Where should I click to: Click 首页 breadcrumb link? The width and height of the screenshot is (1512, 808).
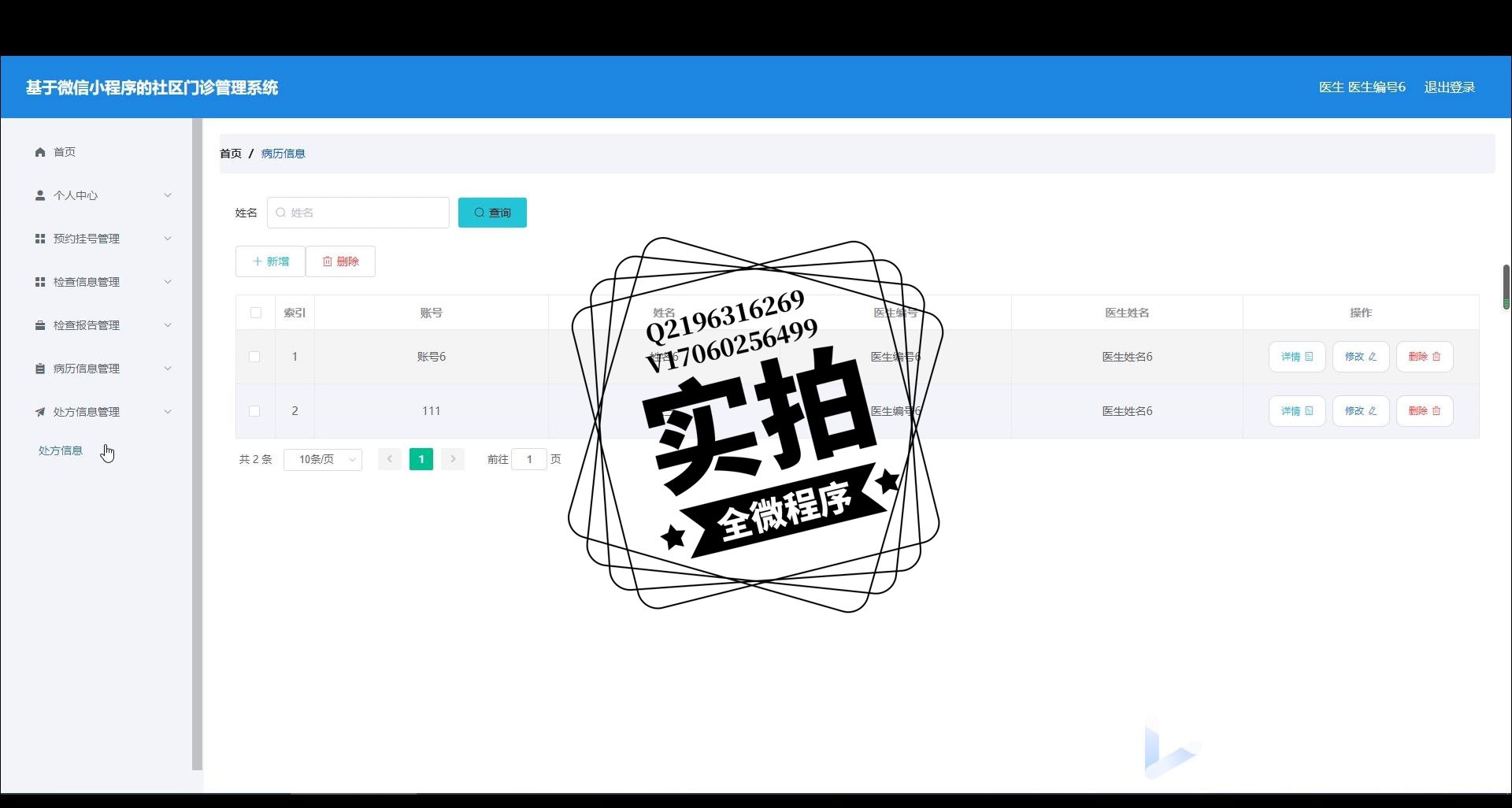231,154
